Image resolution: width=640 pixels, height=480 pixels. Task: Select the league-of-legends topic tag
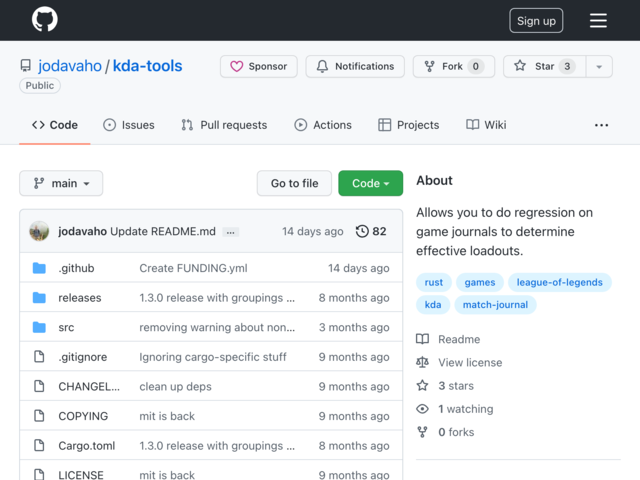(560, 282)
